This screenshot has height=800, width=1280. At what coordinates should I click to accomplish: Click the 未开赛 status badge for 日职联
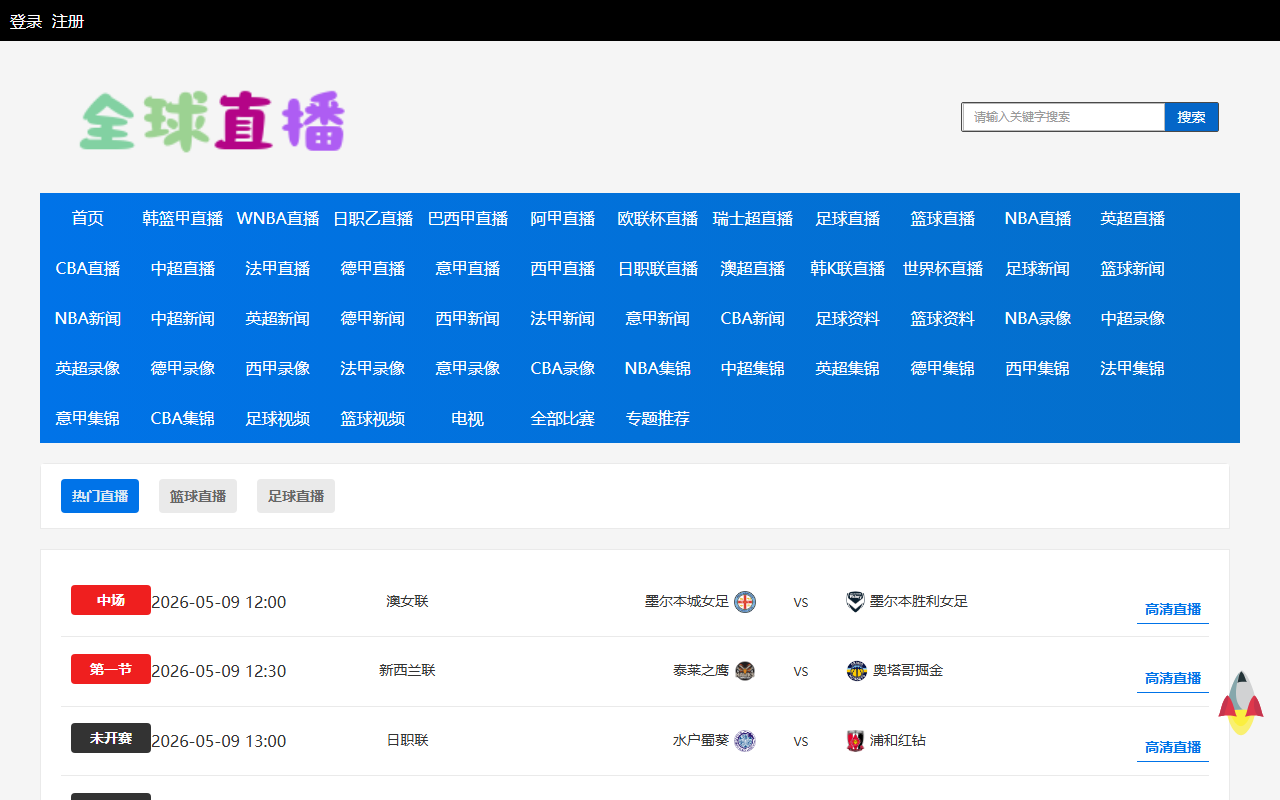click(111, 738)
